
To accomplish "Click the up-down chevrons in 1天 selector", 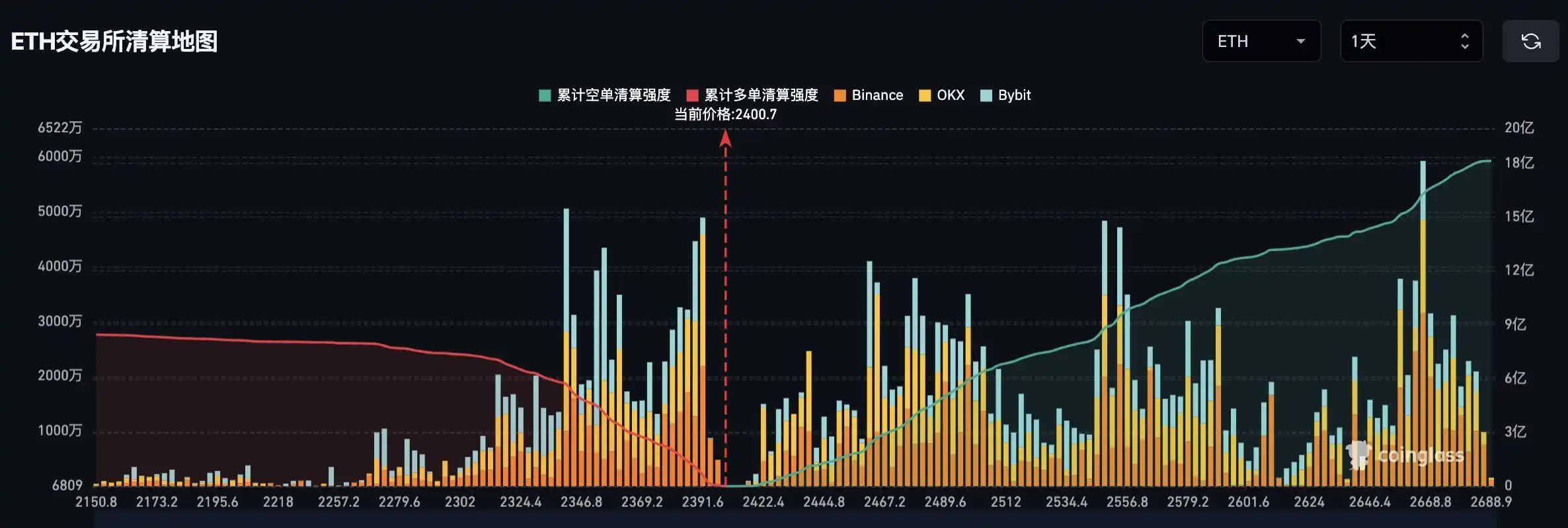I will coord(1464,41).
